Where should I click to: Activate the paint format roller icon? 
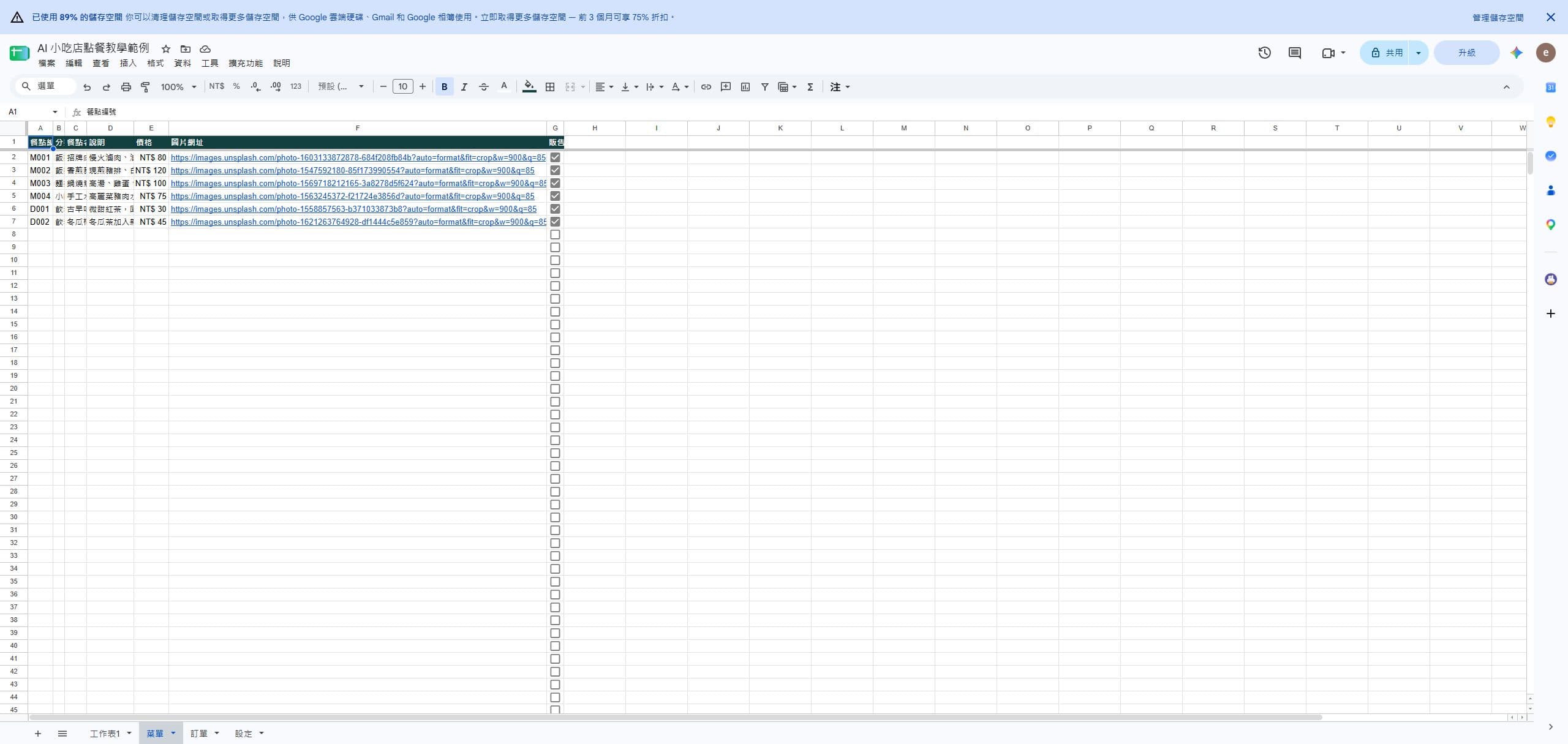(146, 87)
